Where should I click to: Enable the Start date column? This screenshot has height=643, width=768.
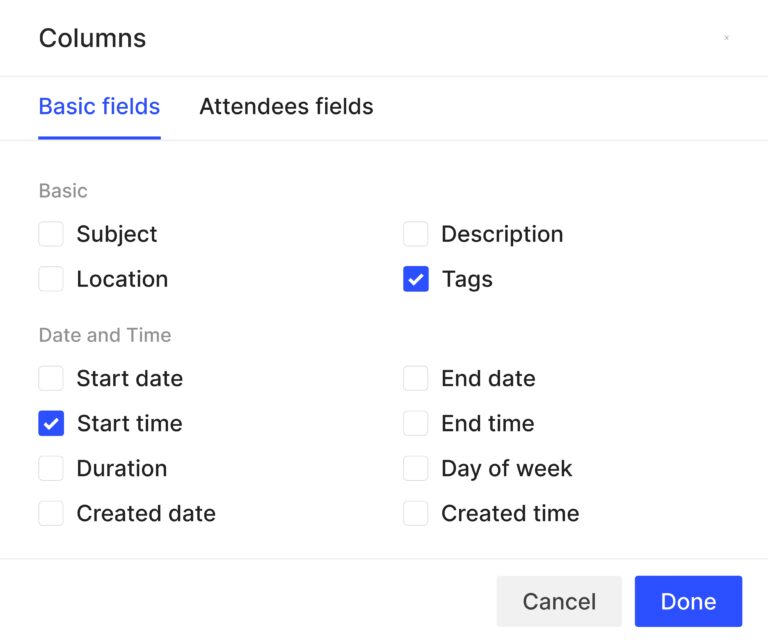pyautogui.click(x=51, y=379)
